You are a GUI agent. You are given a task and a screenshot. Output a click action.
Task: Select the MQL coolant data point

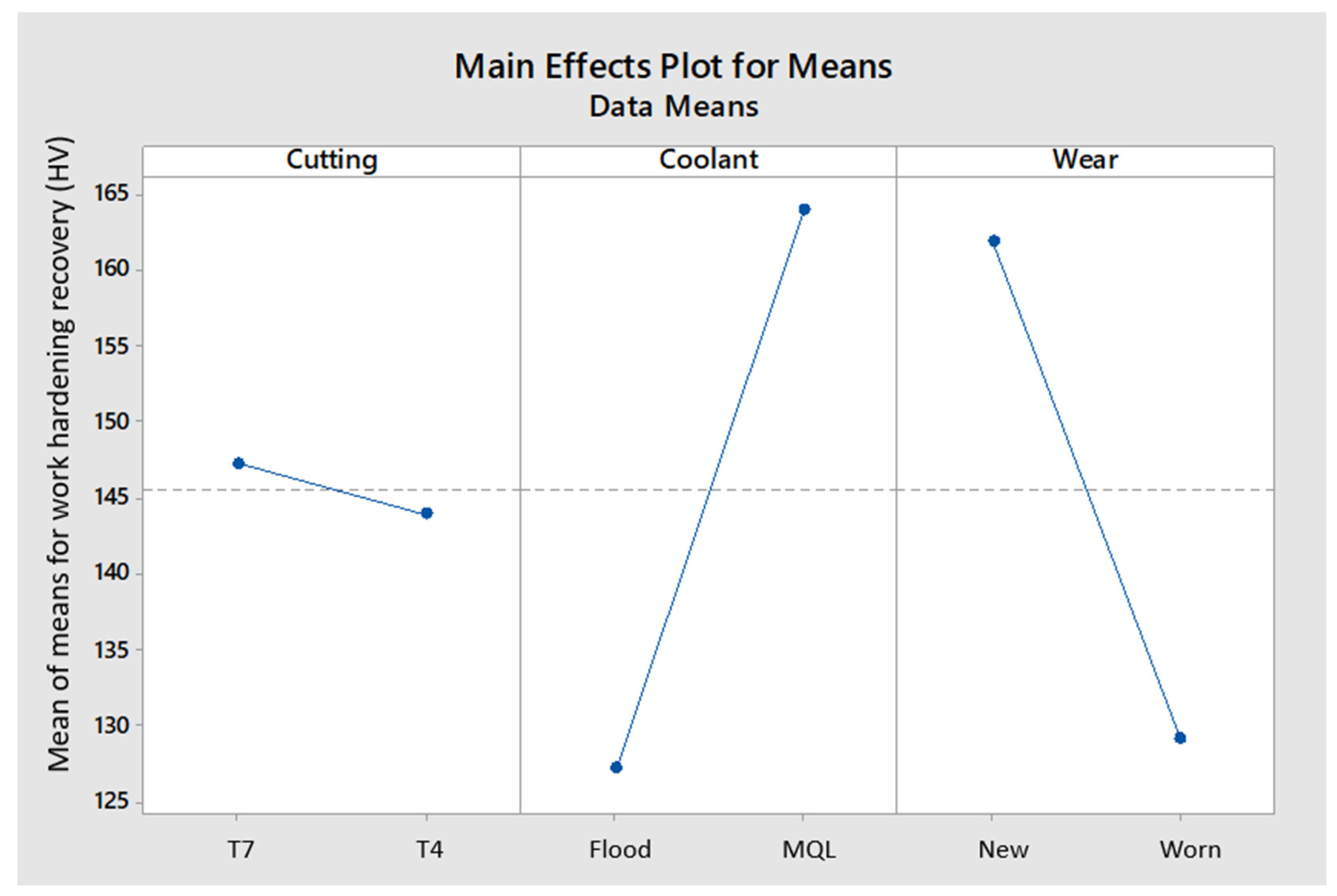[x=804, y=209]
